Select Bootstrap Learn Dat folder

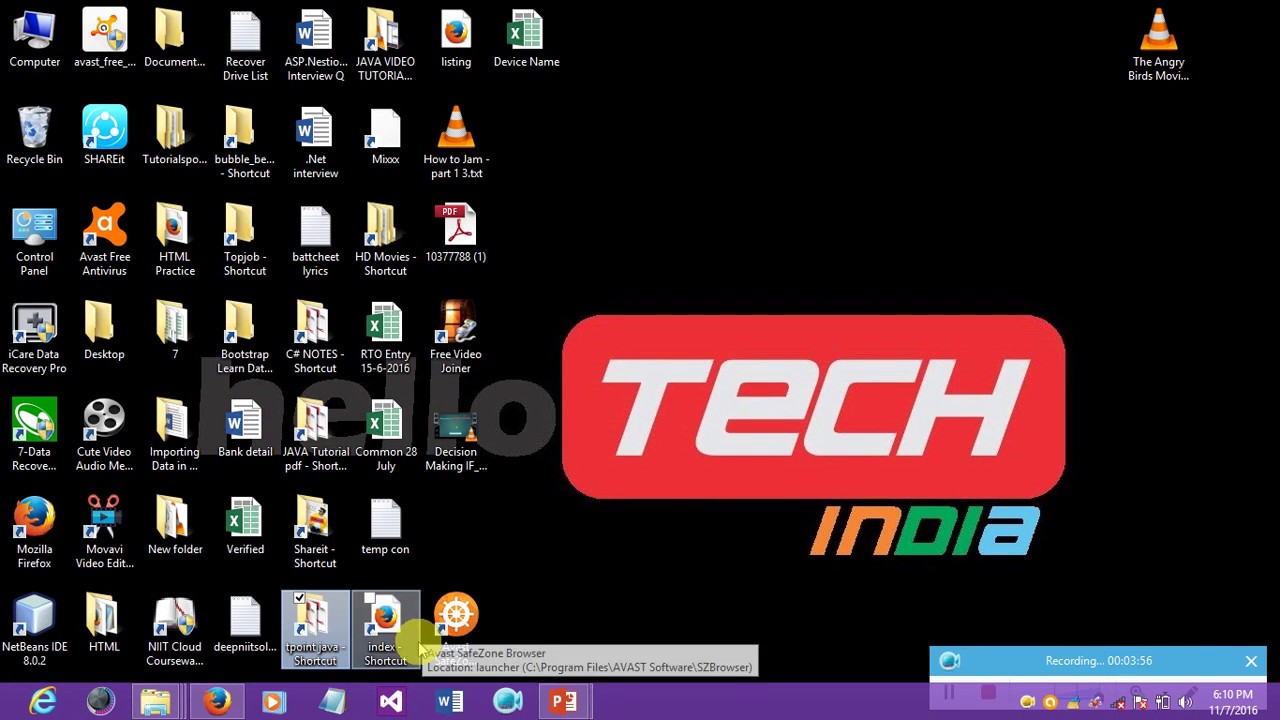point(245,339)
